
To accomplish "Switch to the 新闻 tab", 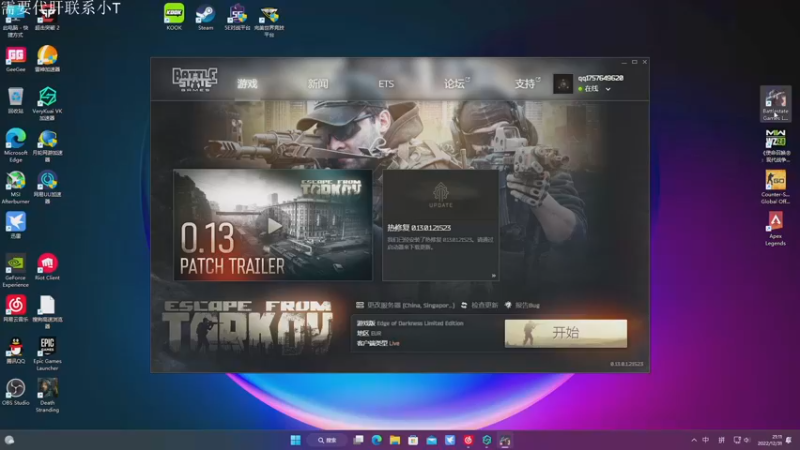I will (x=318, y=84).
